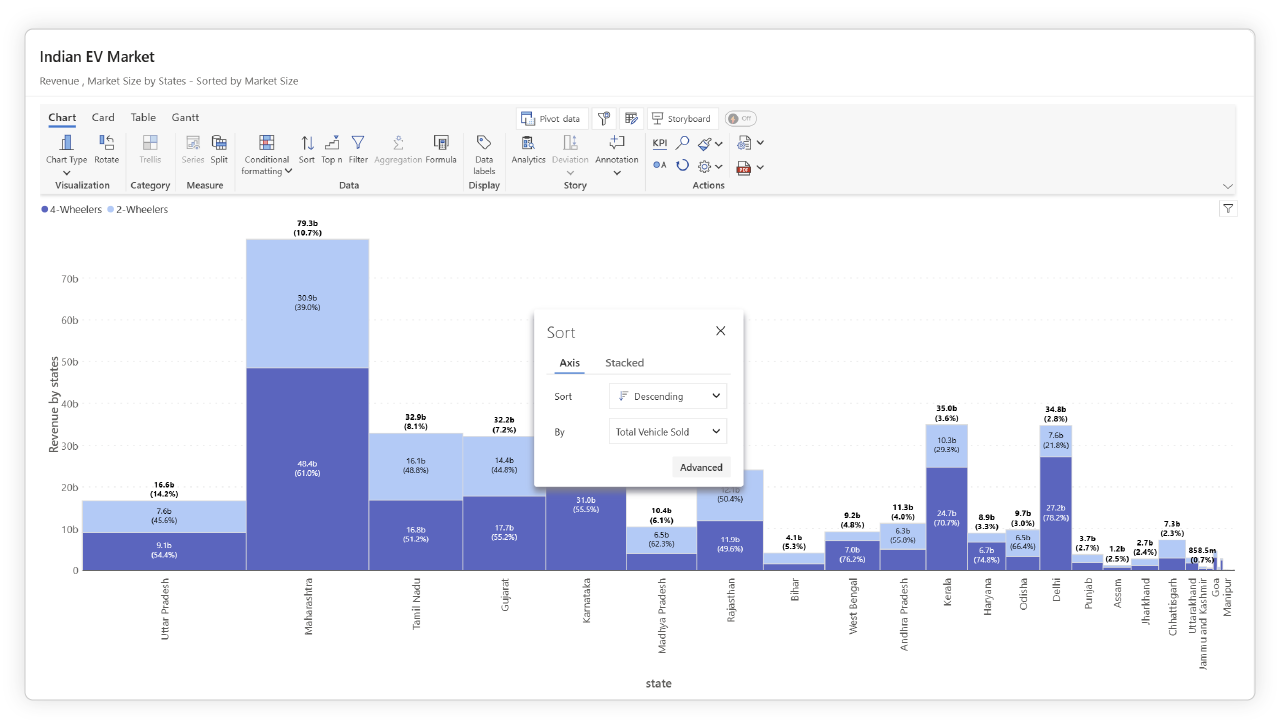Toggle 2-Wheelers series in the legend

138,210
